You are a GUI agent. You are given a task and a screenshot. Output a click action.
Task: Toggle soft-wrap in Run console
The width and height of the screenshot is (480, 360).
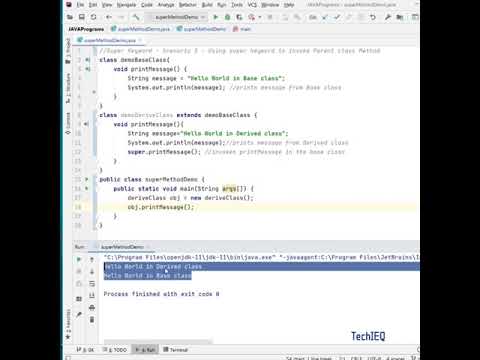pyautogui.click(x=92, y=284)
